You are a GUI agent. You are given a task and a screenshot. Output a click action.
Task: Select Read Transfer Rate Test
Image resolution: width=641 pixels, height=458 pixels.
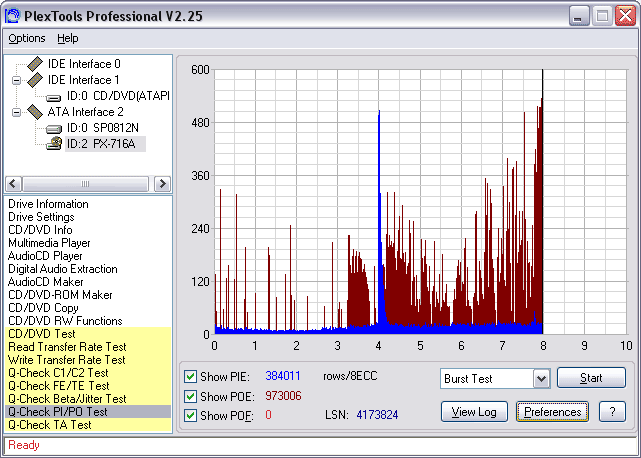point(88,347)
